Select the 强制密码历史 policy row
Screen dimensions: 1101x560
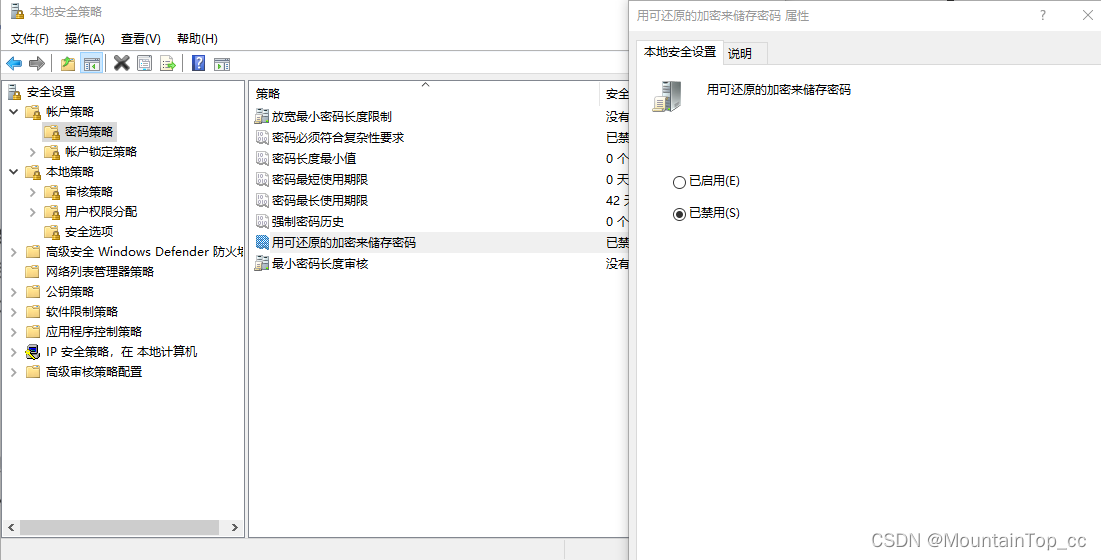coord(441,222)
